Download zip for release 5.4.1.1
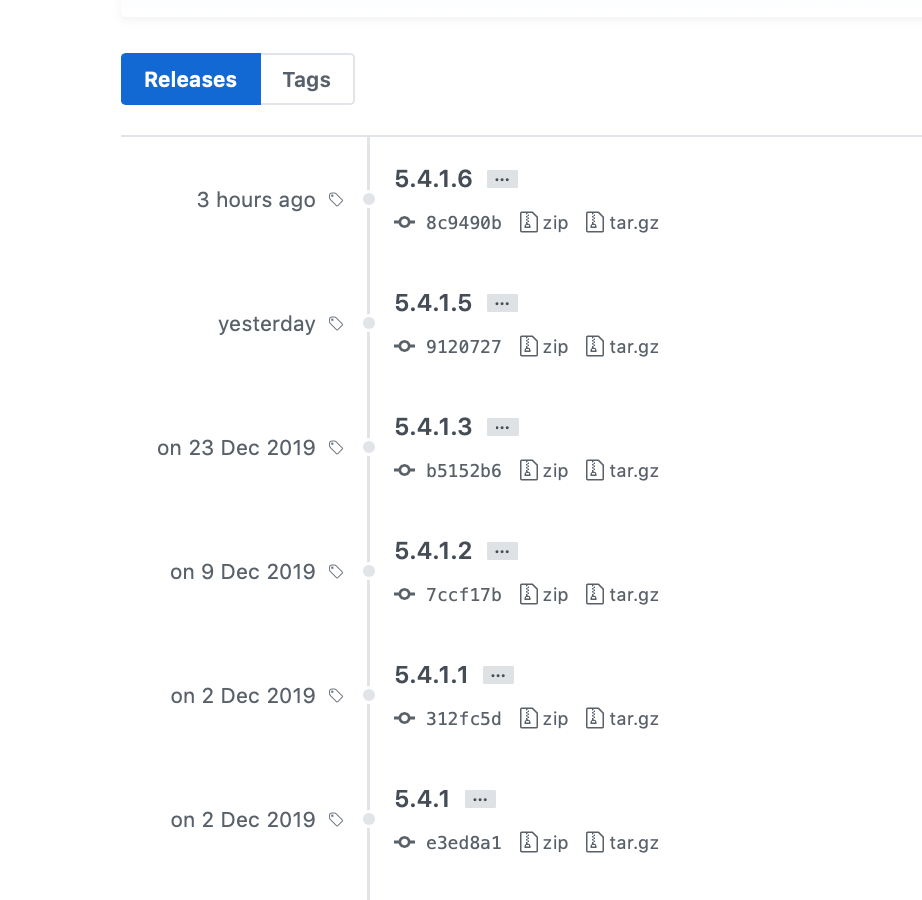 pyautogui.click(x=544, y=719)
